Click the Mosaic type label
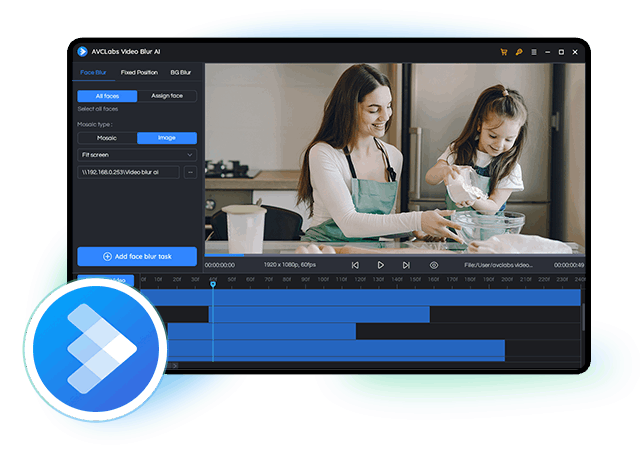The height and width of the screenshot is (450, 640). [95, 124]
